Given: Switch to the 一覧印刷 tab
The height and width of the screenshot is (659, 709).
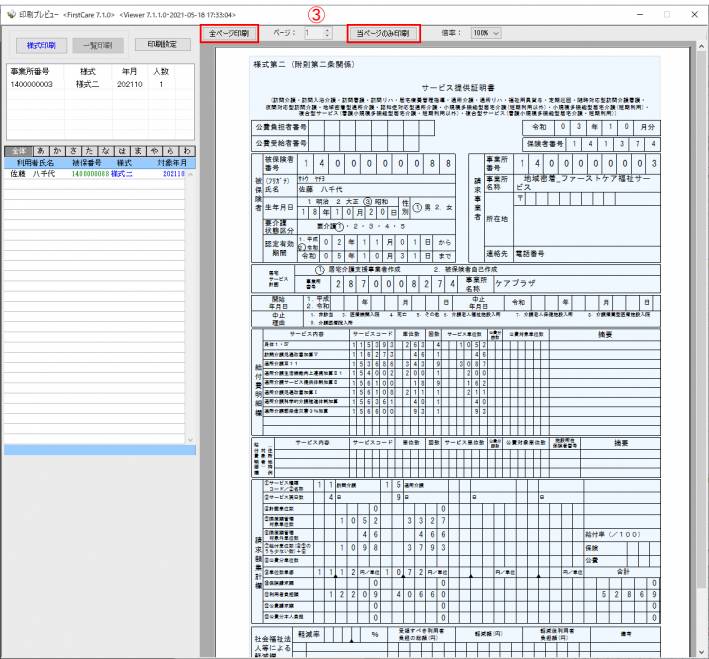Looking at the screenshot, I should (99, 46).
